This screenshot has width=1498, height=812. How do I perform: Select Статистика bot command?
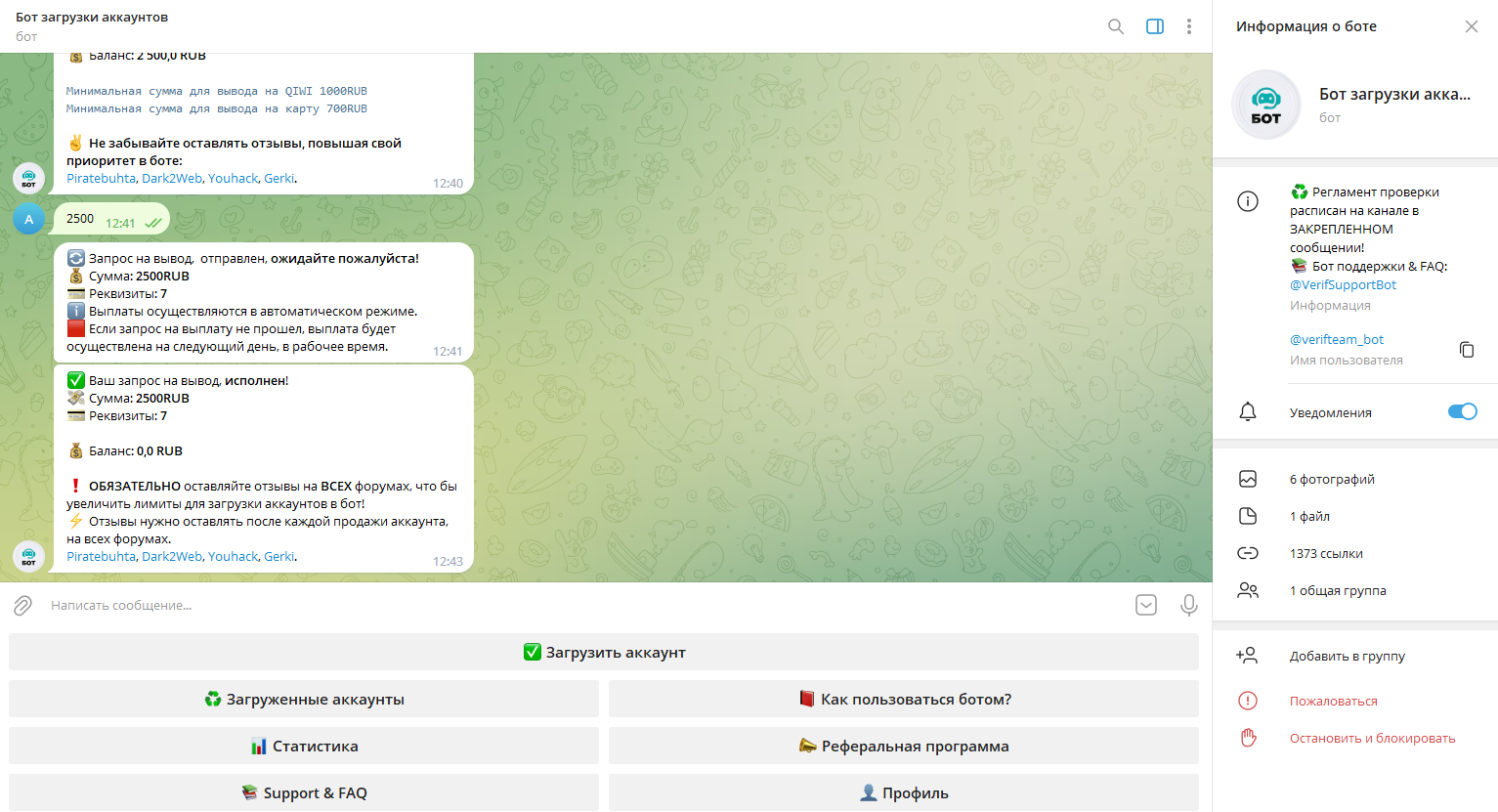pos(304,747)
